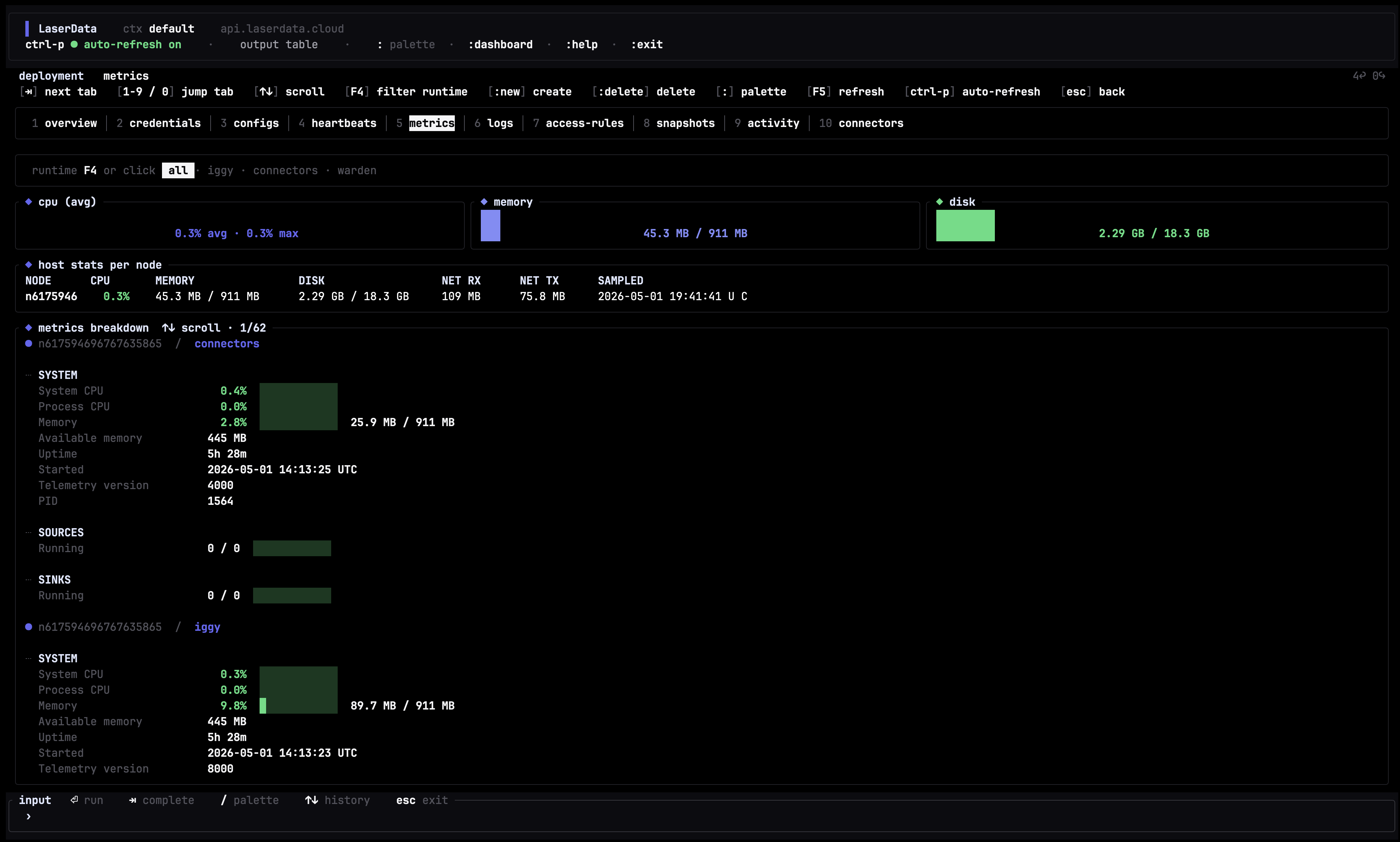
Task: Go to the activity tab
Action: [766, 123]
